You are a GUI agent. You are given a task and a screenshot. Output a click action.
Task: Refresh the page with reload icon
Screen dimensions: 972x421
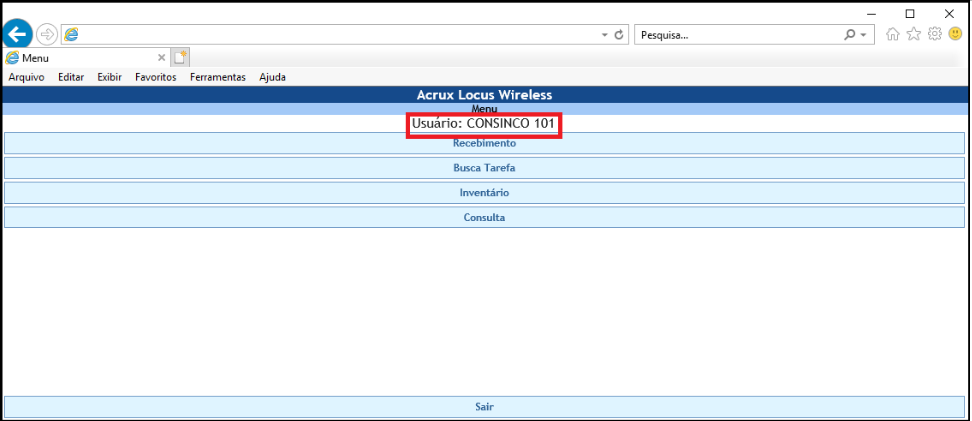coord(619,35)
